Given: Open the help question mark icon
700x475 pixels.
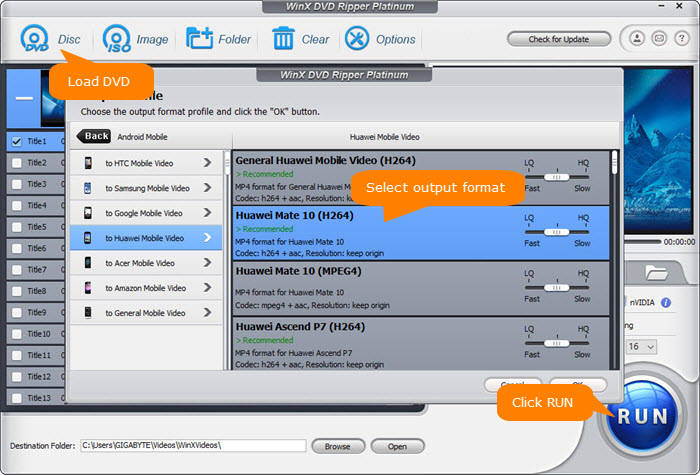Looking at the screenshot, I should tap(681, 38).
